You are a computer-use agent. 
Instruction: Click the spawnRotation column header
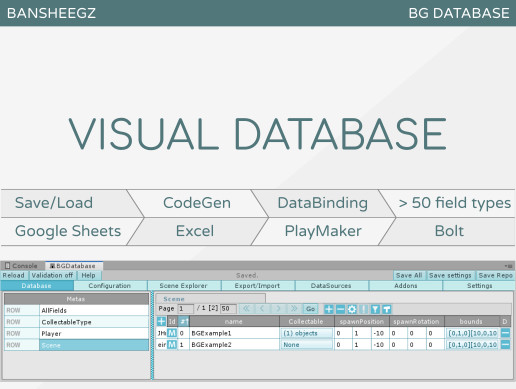417,321
